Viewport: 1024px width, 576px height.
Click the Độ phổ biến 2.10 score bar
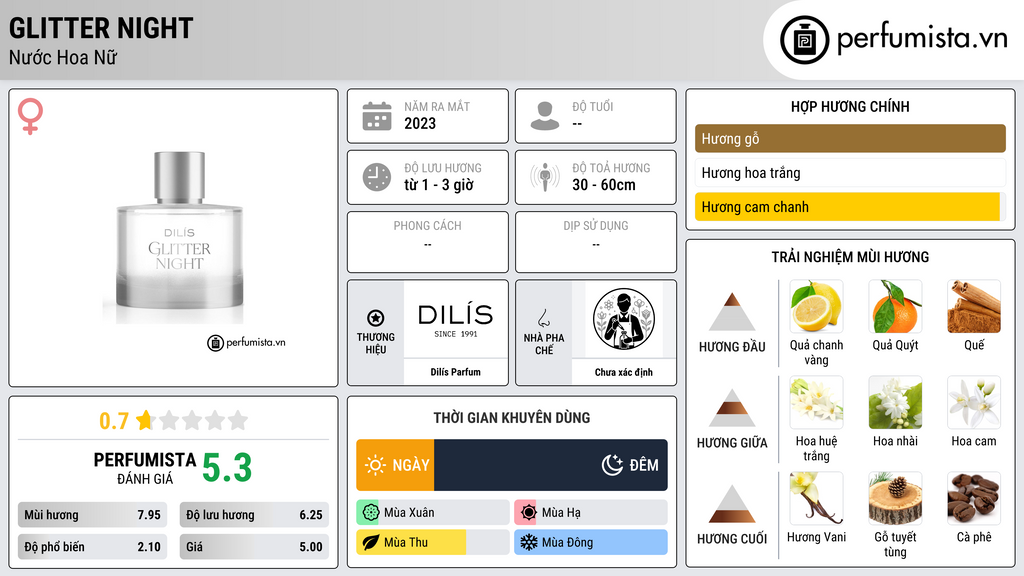(x=92, y=547)
